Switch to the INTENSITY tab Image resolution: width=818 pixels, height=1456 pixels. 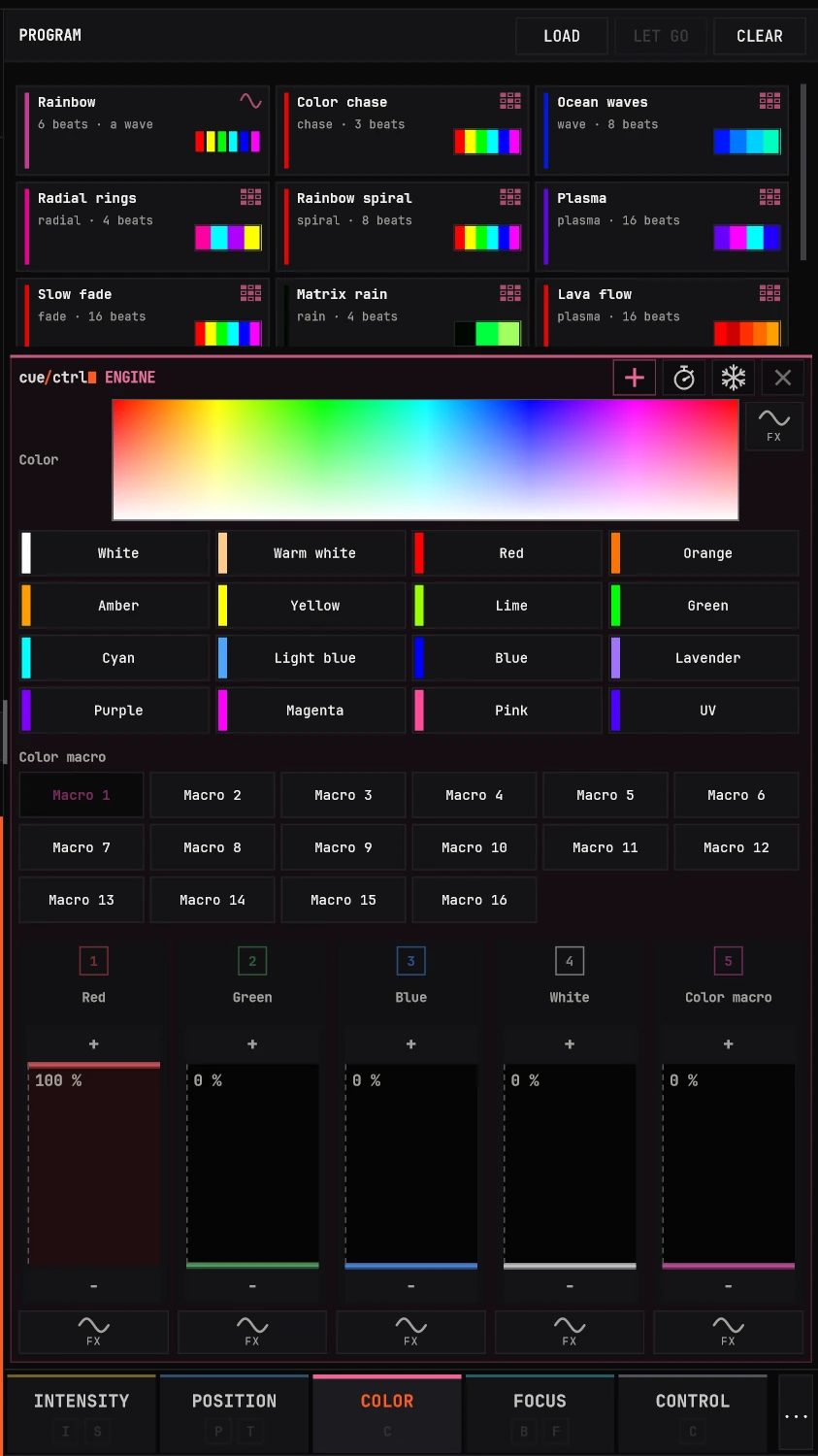tap(82, 1413)
